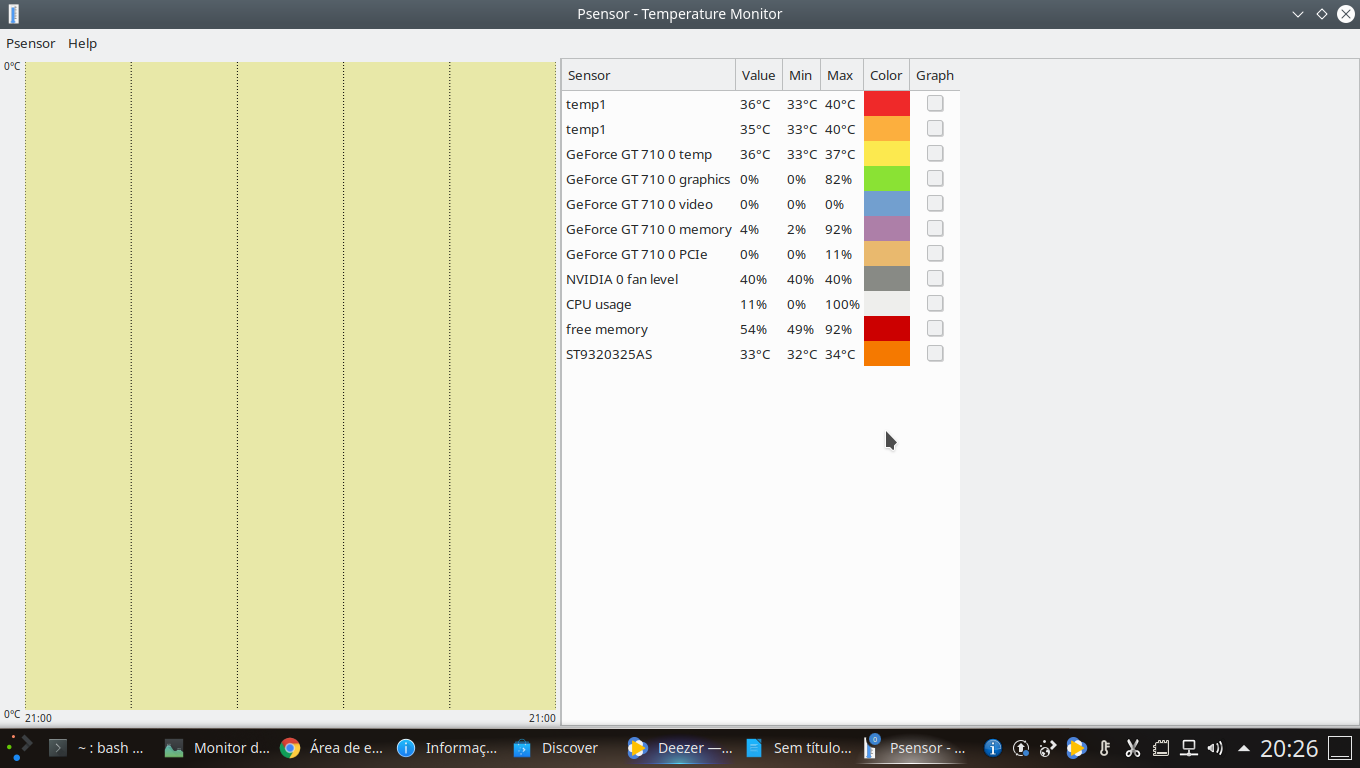The image size is (1360, 768).
Task: Click the blue info tray icon
Action: pos(992,747)
